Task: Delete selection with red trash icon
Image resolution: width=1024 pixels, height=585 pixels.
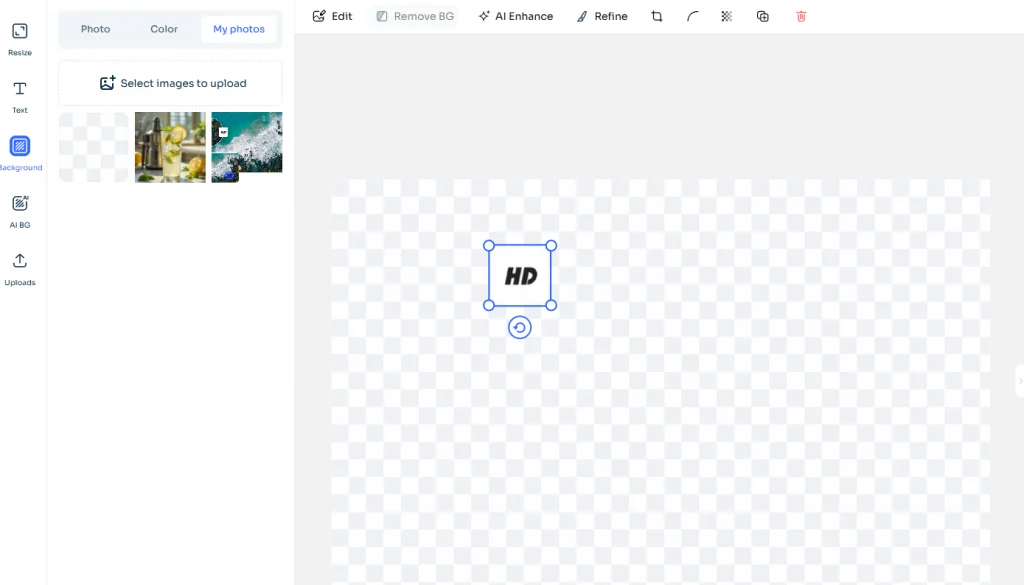Action: [801, 17]
